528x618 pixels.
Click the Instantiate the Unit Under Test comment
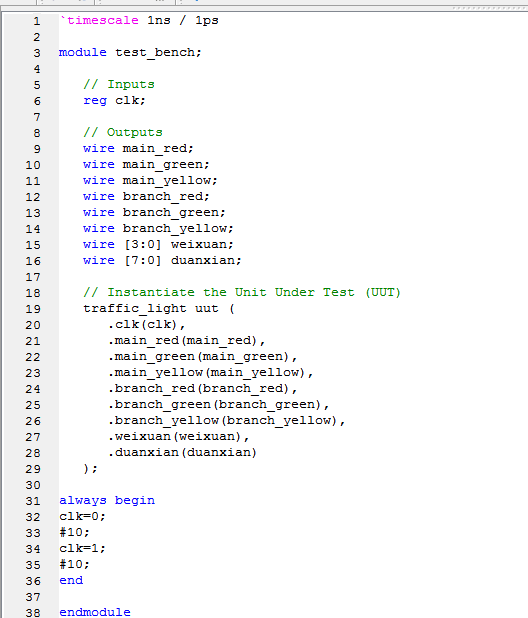coord(242,292)
